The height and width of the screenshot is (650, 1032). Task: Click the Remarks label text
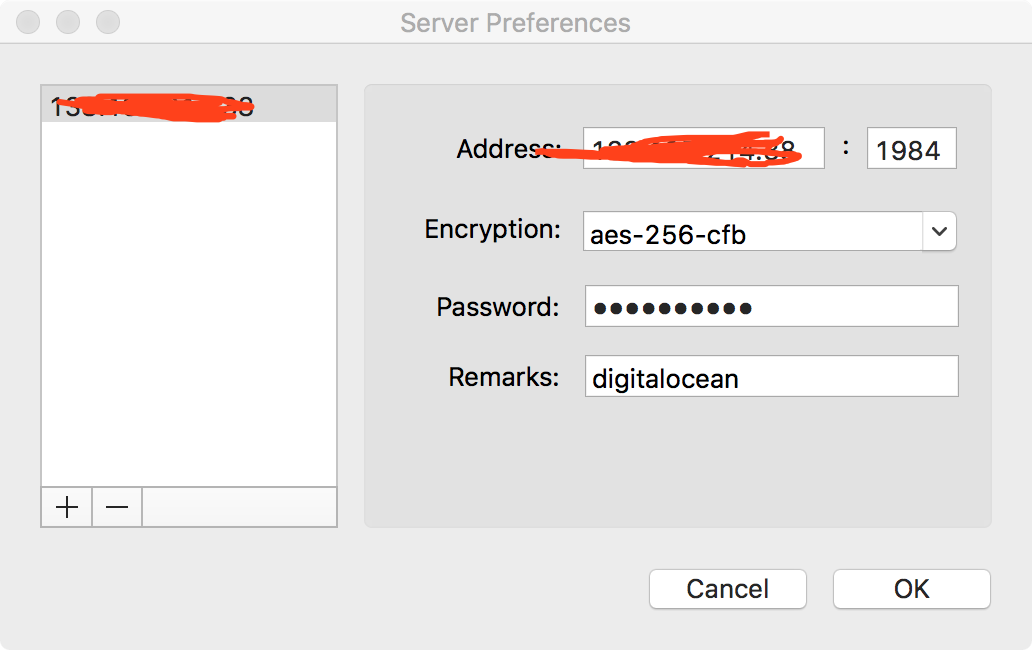503,377
